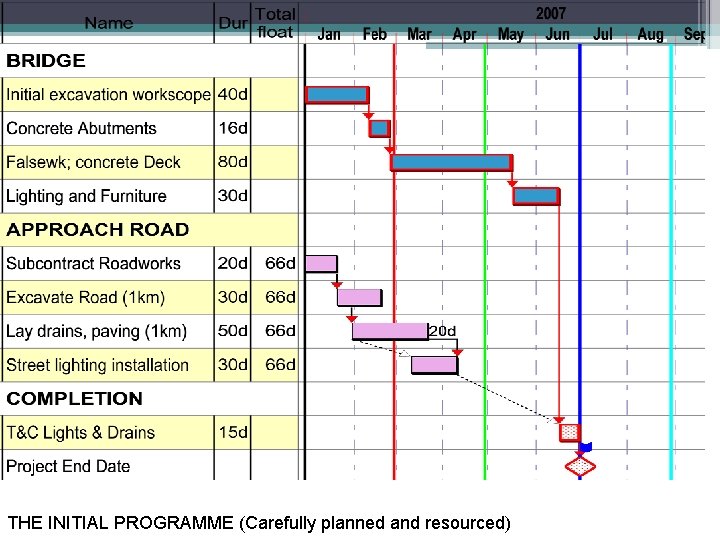Click the Jun month header

point(557,34)
